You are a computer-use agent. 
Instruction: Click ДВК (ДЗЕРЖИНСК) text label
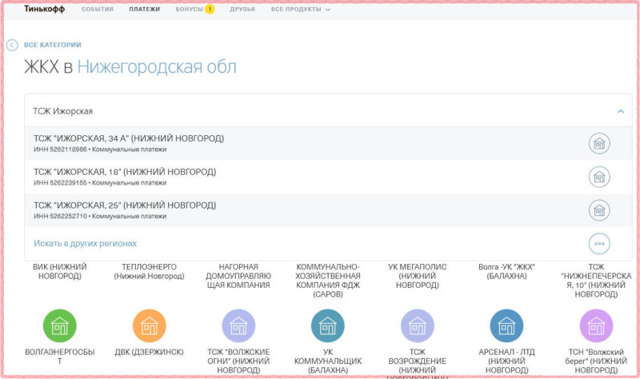(x=149, y=352)
